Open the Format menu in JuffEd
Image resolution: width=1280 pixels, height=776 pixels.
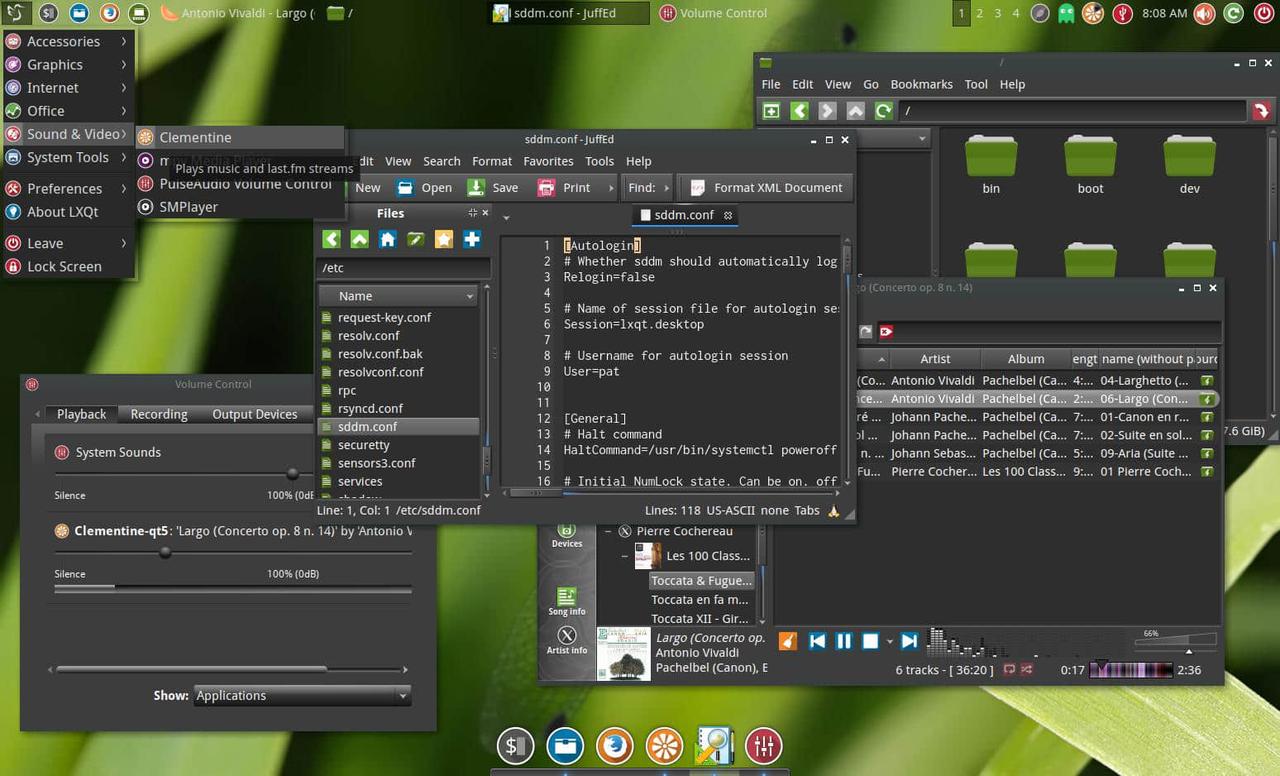click(x=491, y=161)
